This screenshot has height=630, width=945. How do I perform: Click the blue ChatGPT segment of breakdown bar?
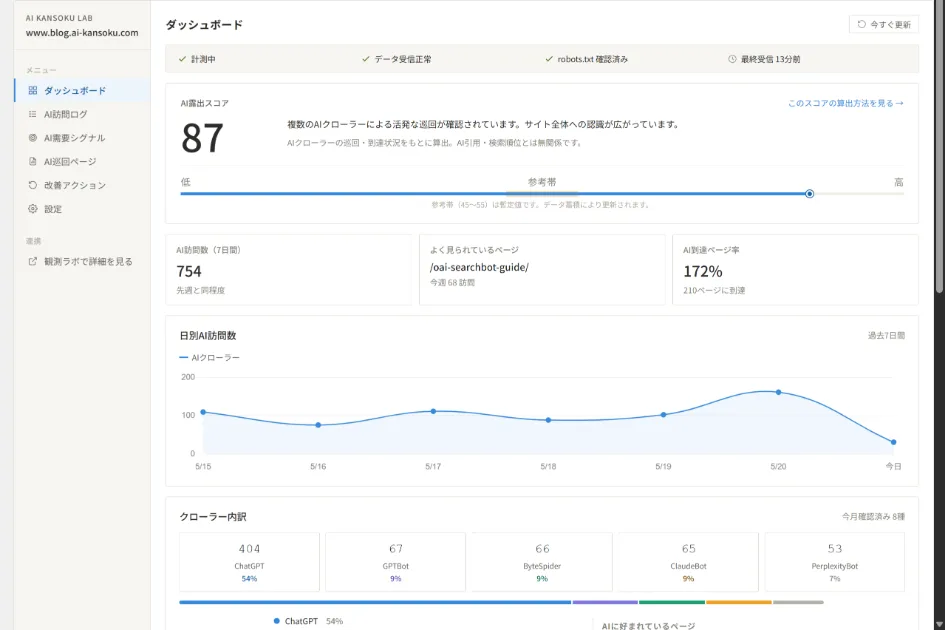(375, 602)
